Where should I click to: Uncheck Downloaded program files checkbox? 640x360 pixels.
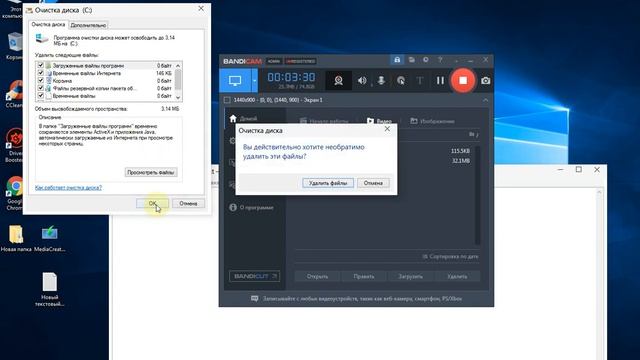40,65
